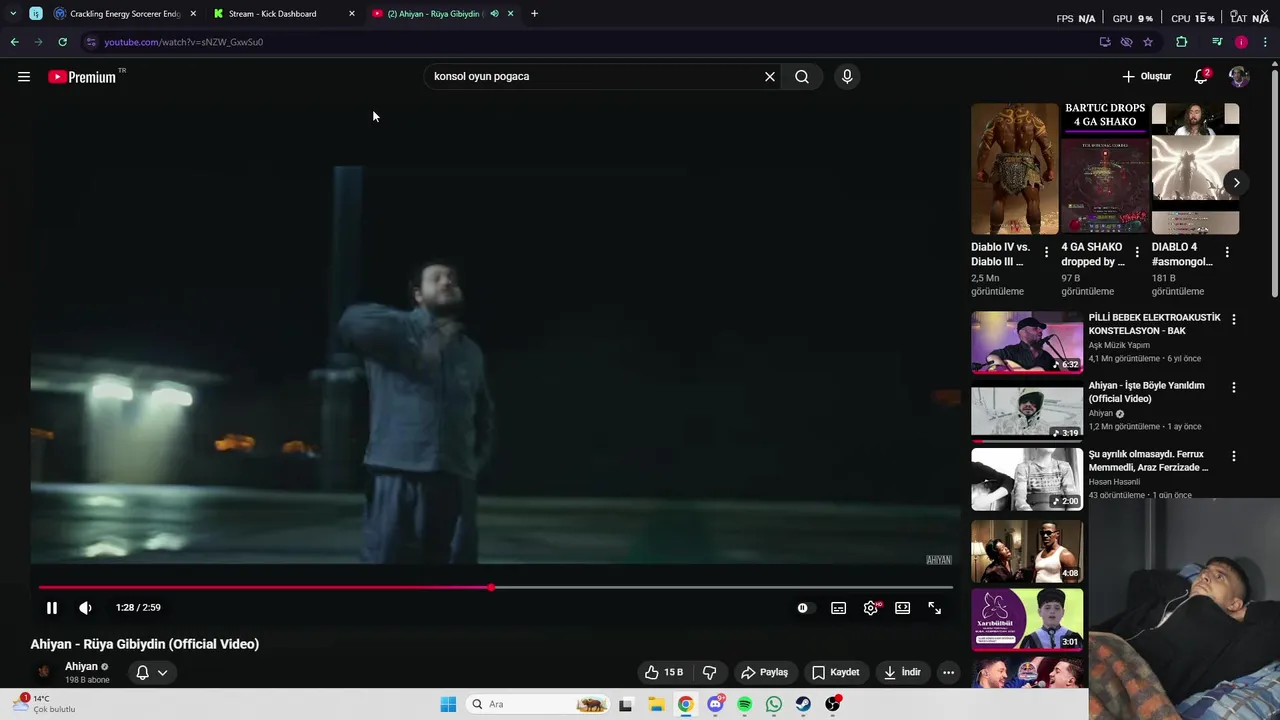The width and height of the screenshot is (1280, 720).
Task: Open Steam from the taskbar
Action: pos(803,704)
